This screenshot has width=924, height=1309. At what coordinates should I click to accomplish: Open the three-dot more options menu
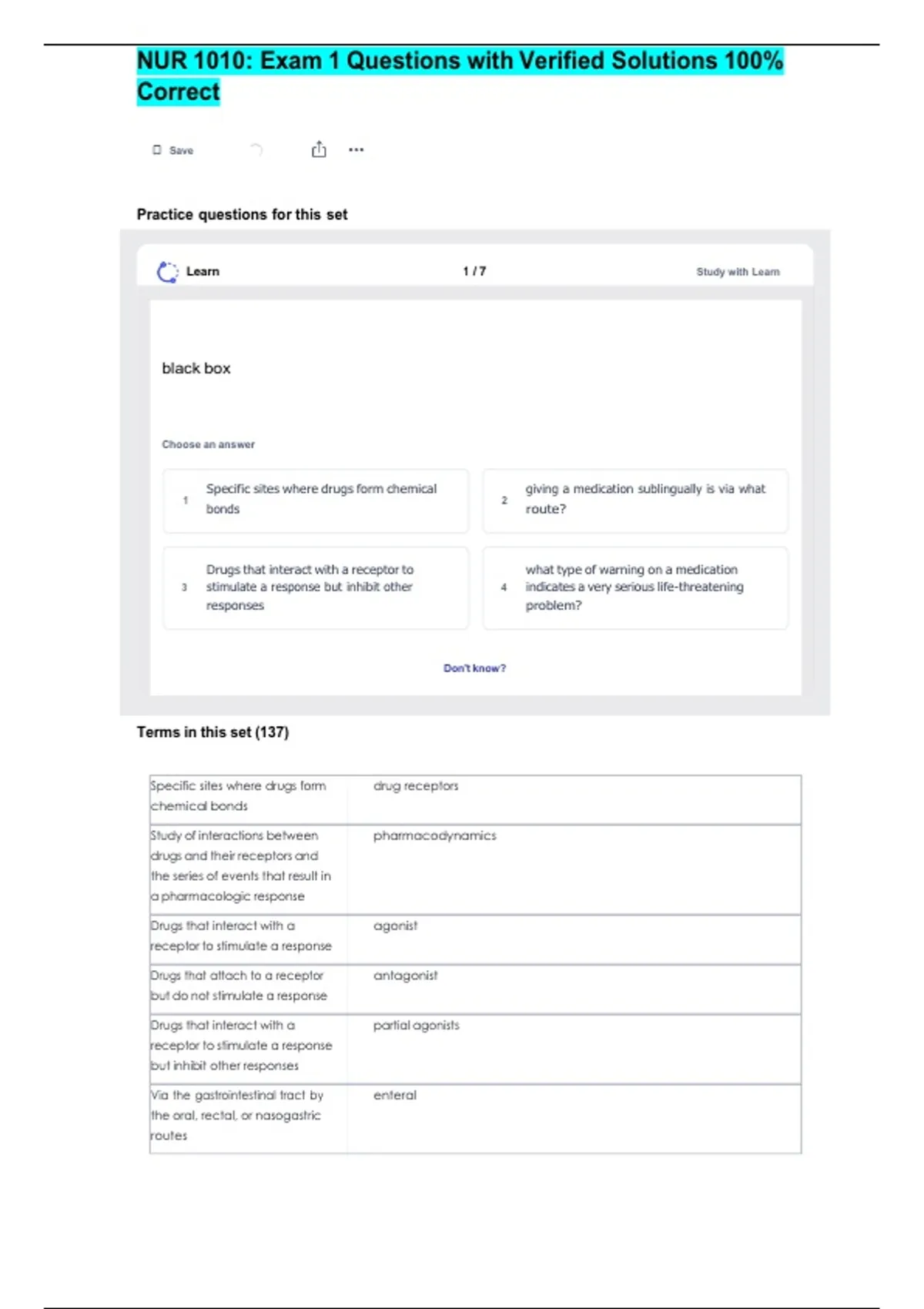coord(356,149)
